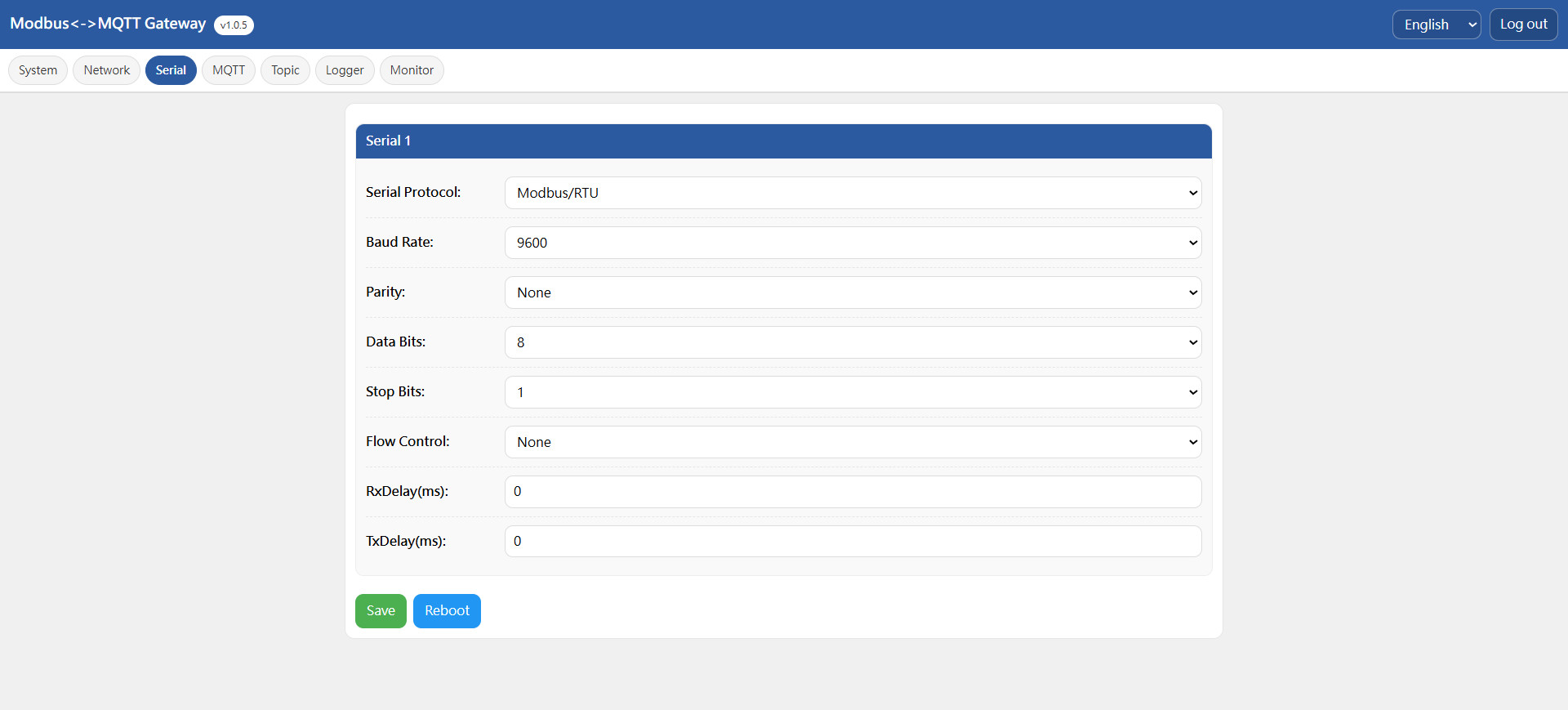Click the blue Reboot button
Screen dimensions: 1568x710
[x=447, y=611]
